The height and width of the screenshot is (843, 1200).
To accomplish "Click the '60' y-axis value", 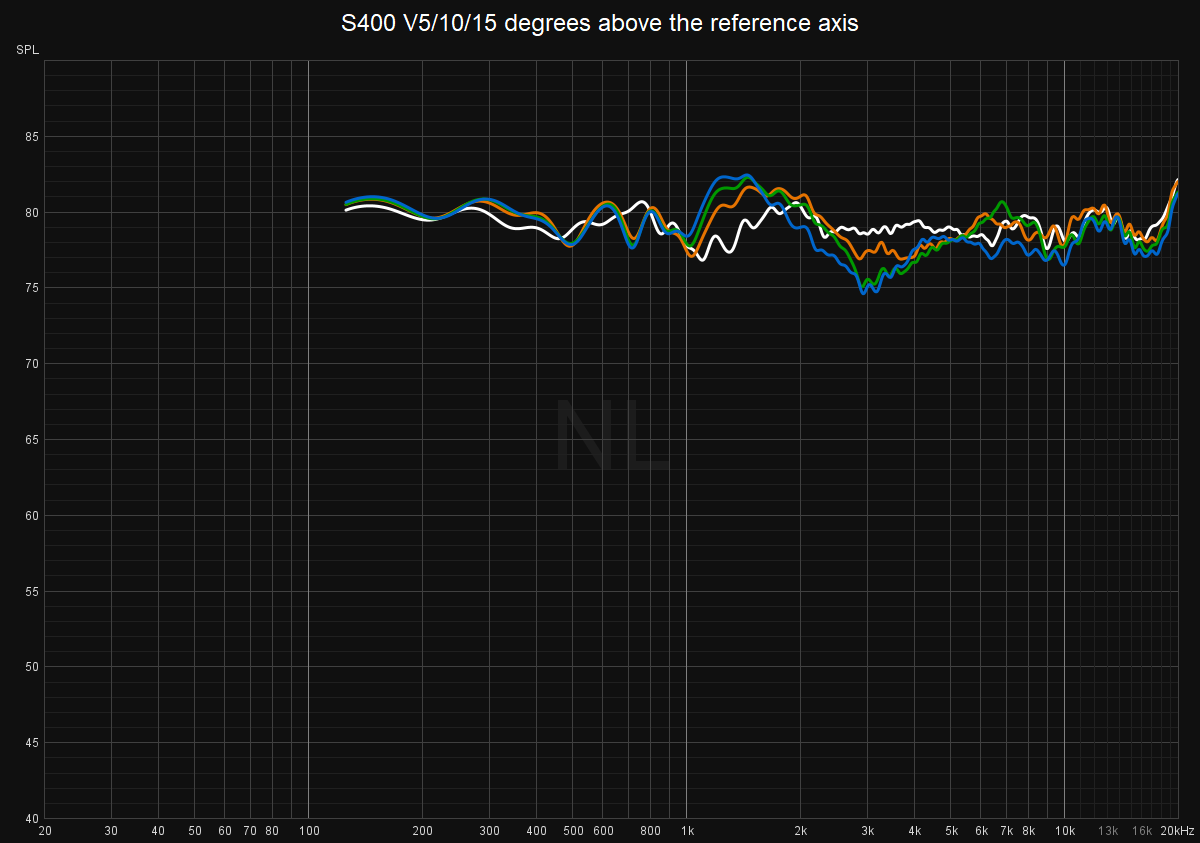I will coord(31,516).
